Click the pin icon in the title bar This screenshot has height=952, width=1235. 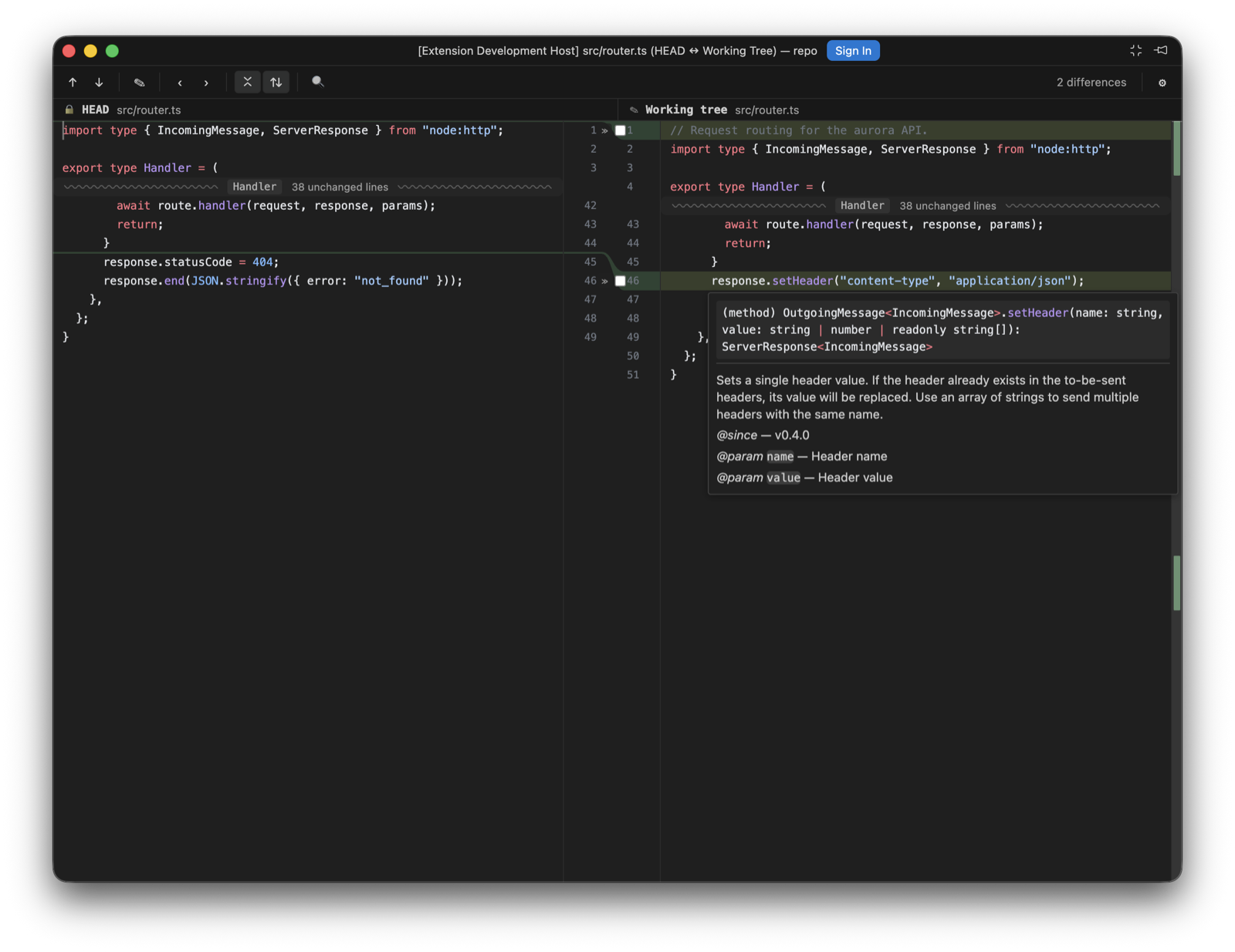(x=1161, y=50)
